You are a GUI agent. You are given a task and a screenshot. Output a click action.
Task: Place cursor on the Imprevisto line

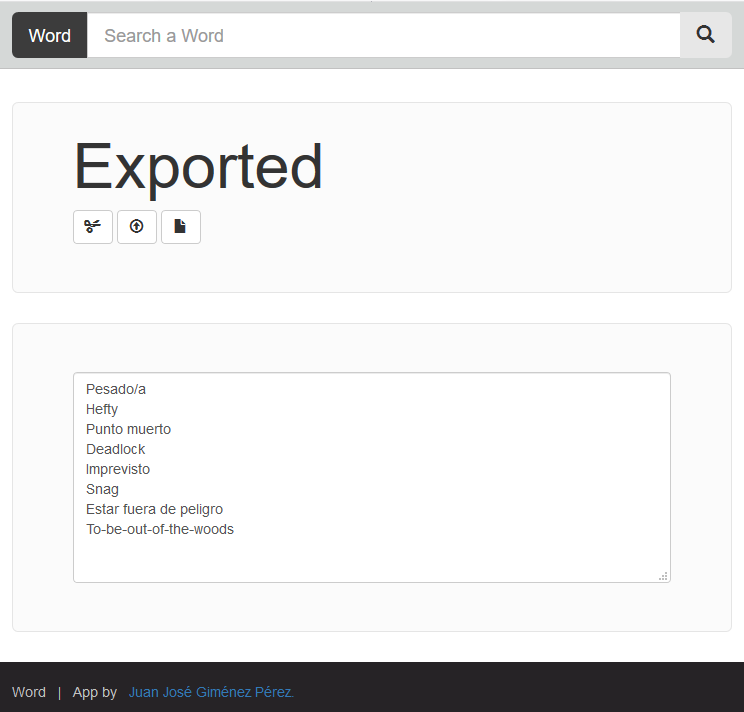tap(118, 469)
